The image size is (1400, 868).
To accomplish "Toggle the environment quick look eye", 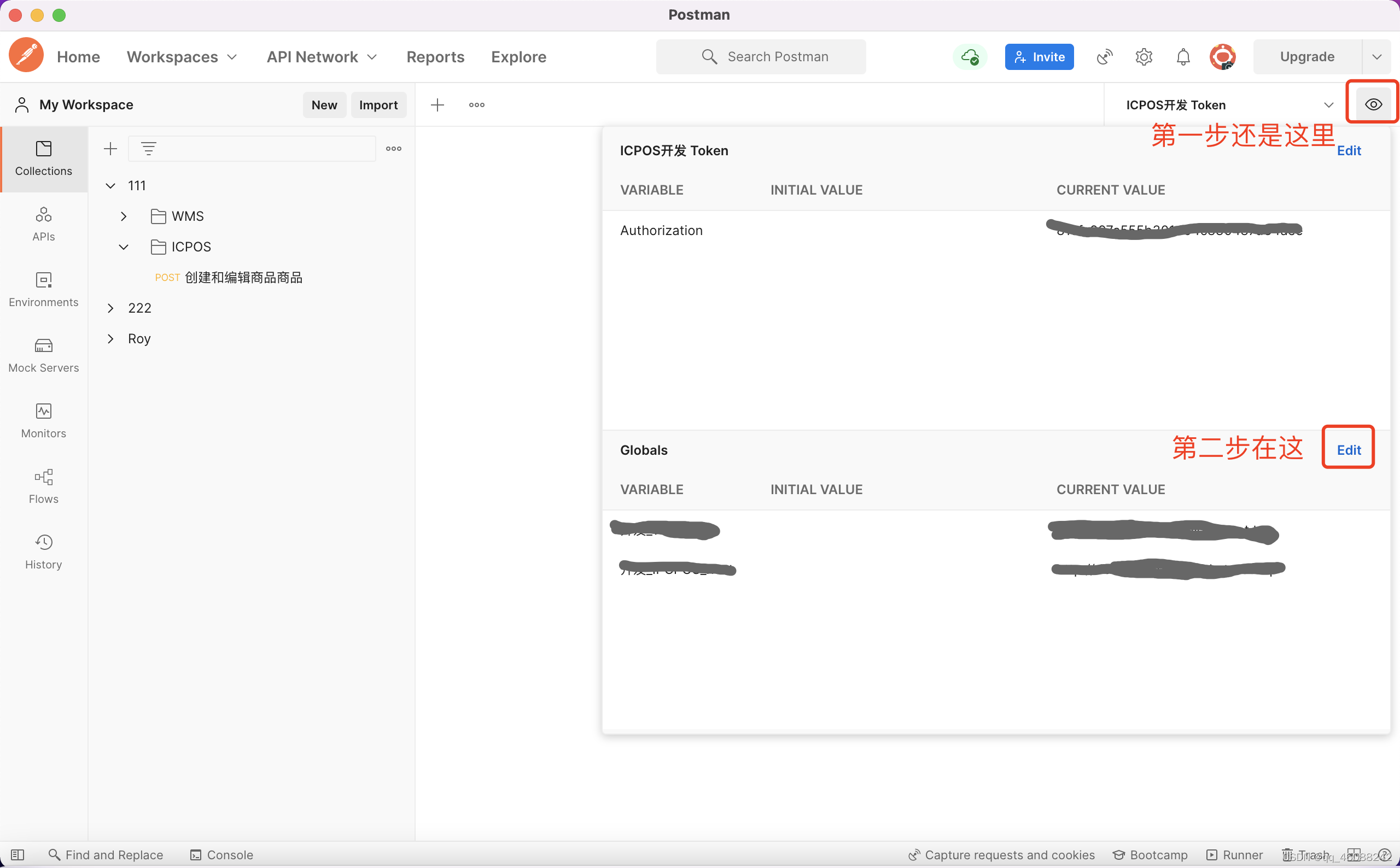I will (x=1373, y=104).
